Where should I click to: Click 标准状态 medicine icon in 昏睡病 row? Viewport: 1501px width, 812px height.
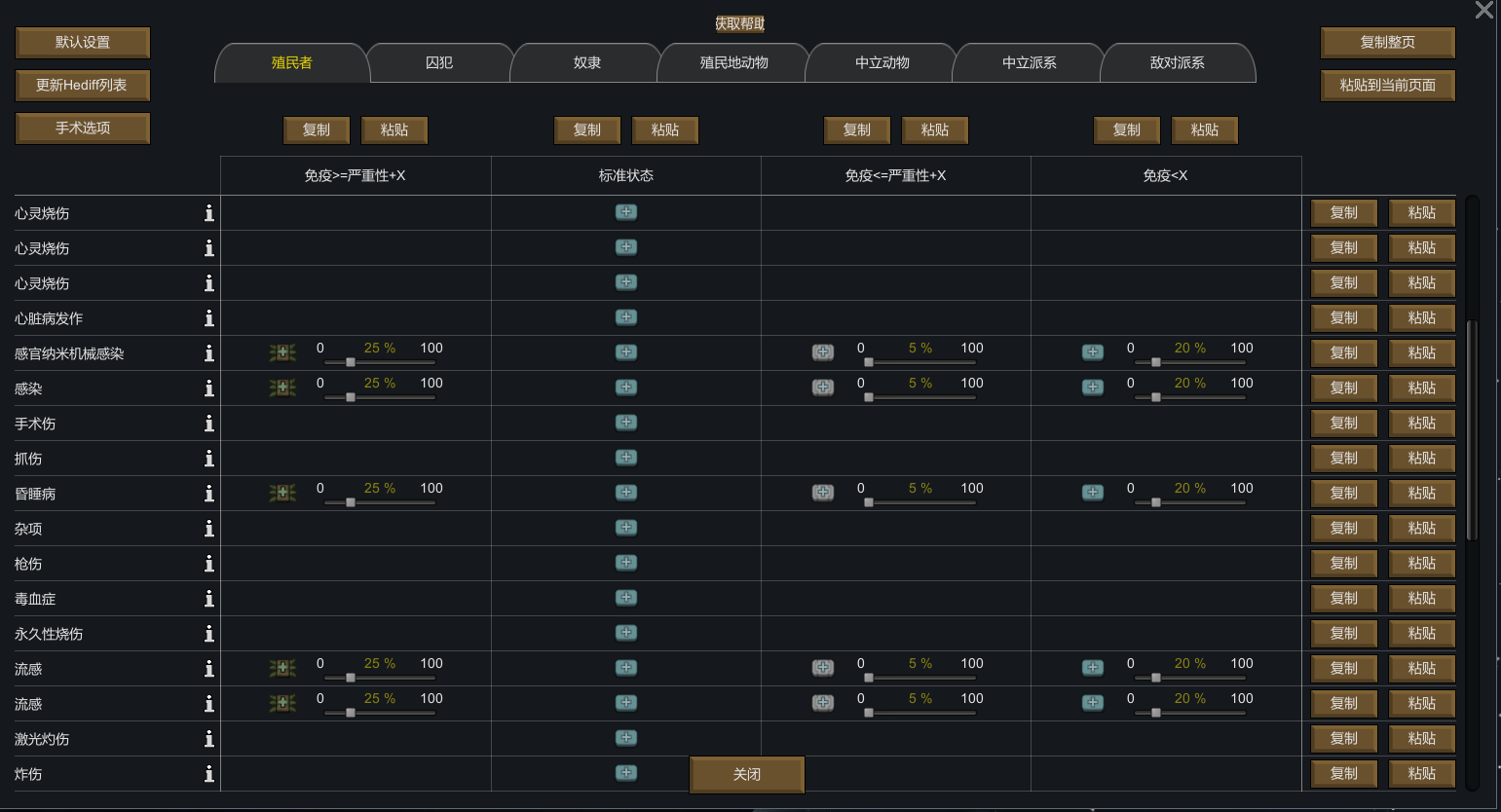(x=626, y=493)
